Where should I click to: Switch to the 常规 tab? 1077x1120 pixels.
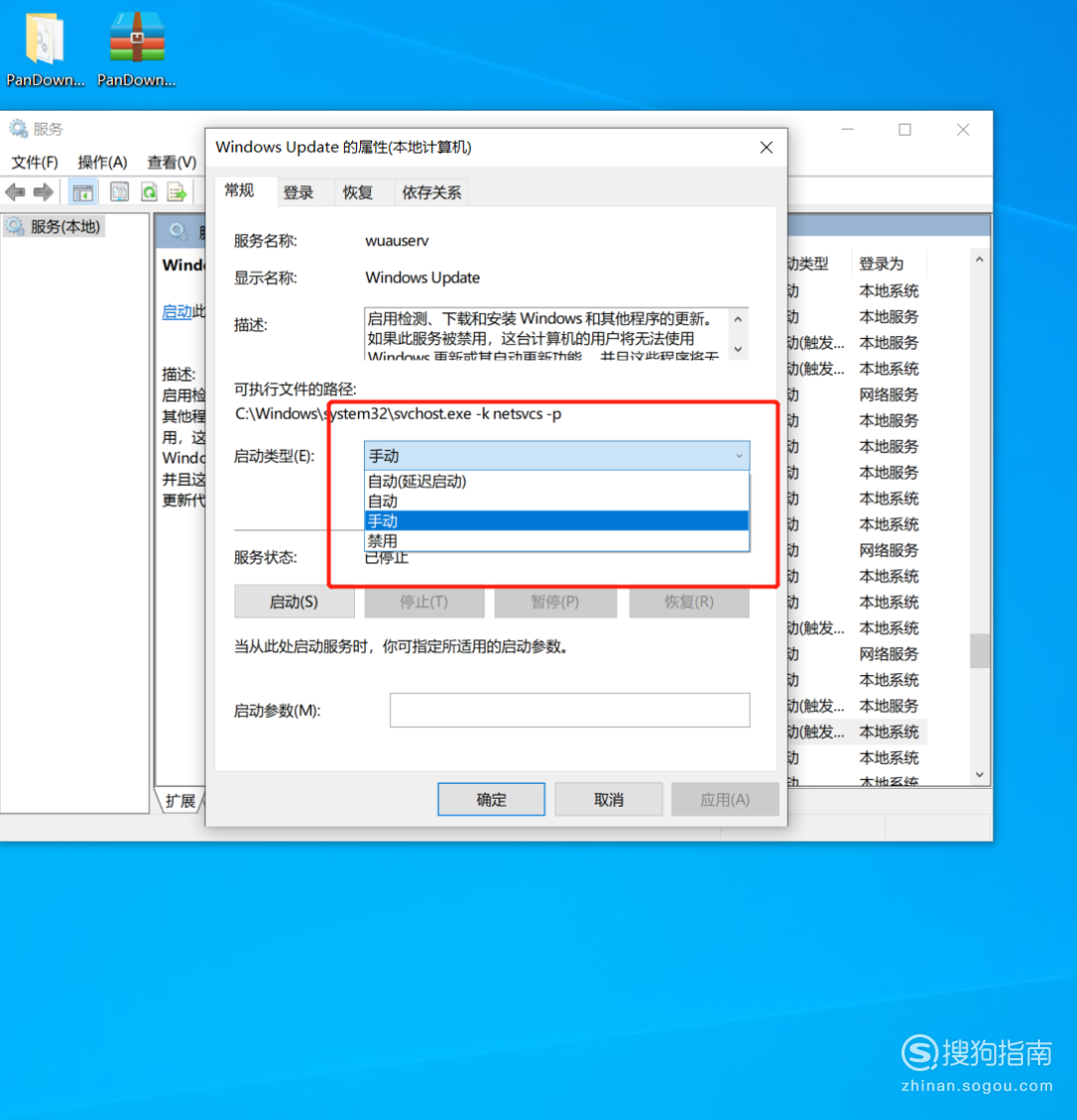[x=239, y=190]
